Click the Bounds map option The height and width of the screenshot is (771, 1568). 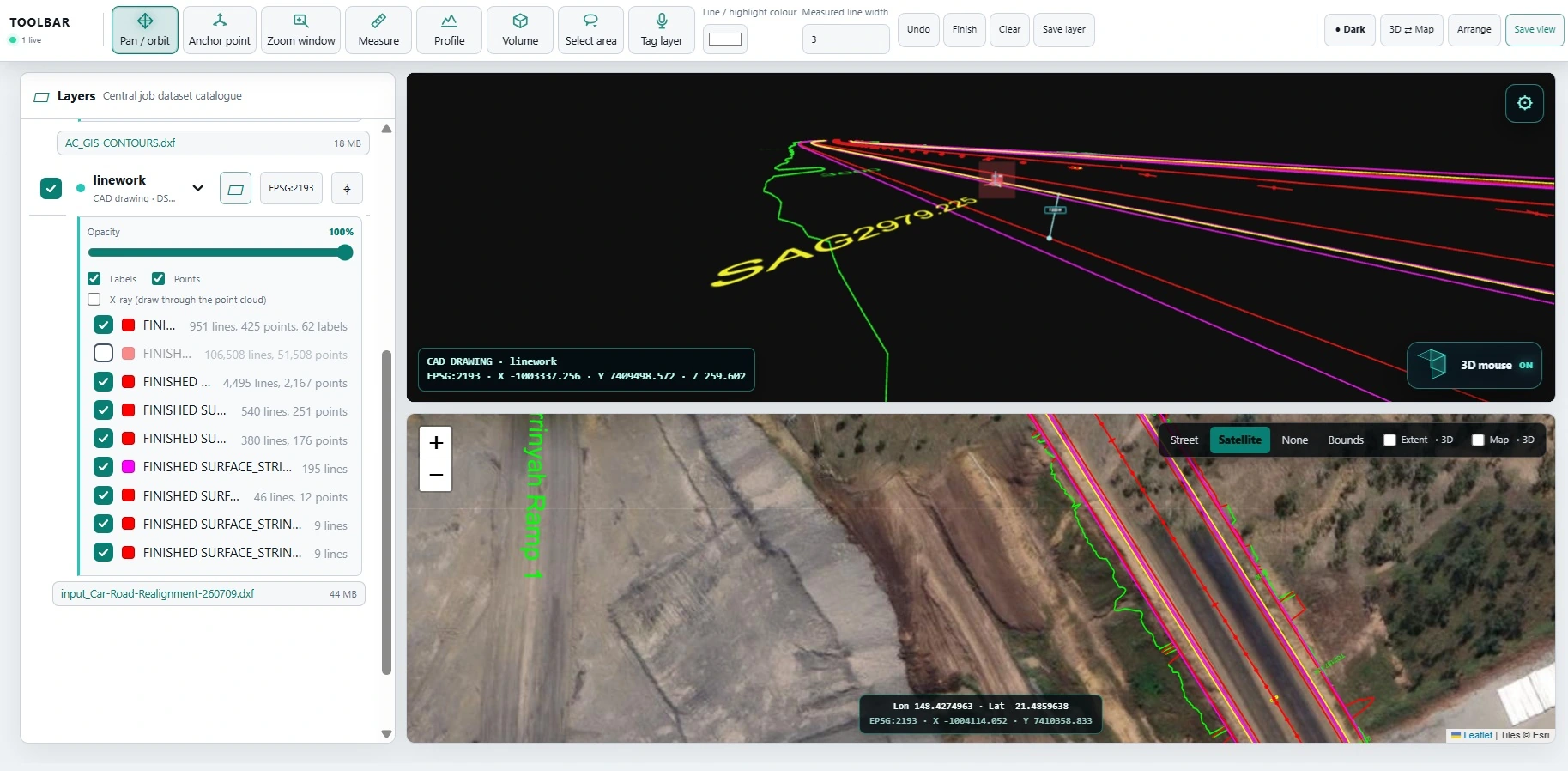point(1345,440)
